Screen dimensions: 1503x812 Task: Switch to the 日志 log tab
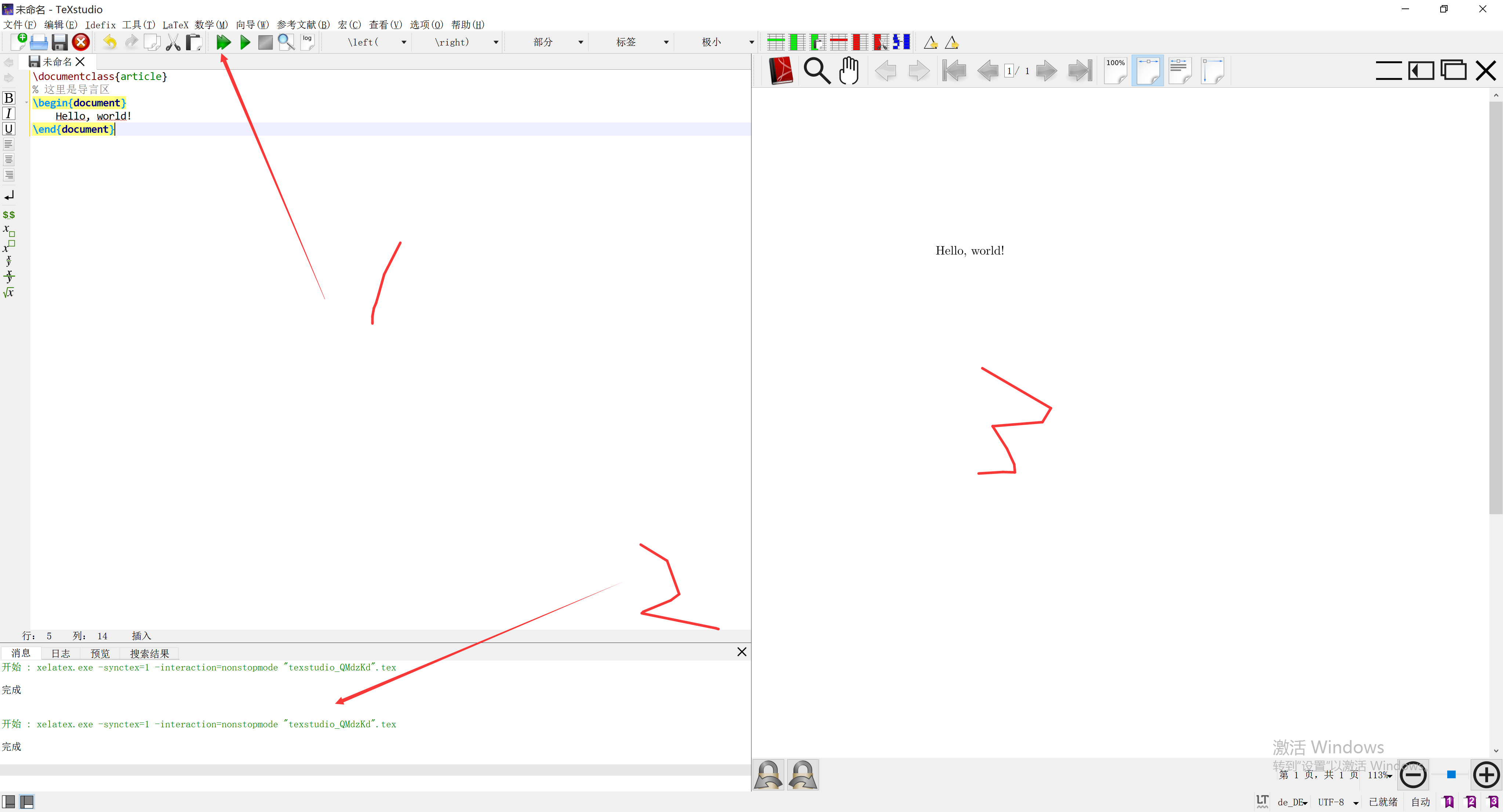pos(60,653)
